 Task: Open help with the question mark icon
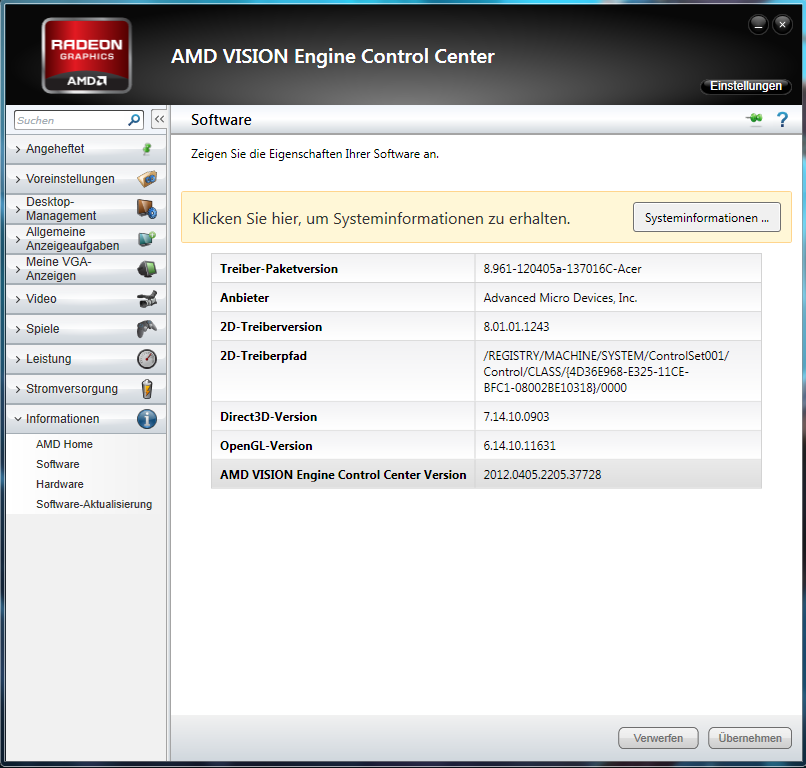point(782,119)
